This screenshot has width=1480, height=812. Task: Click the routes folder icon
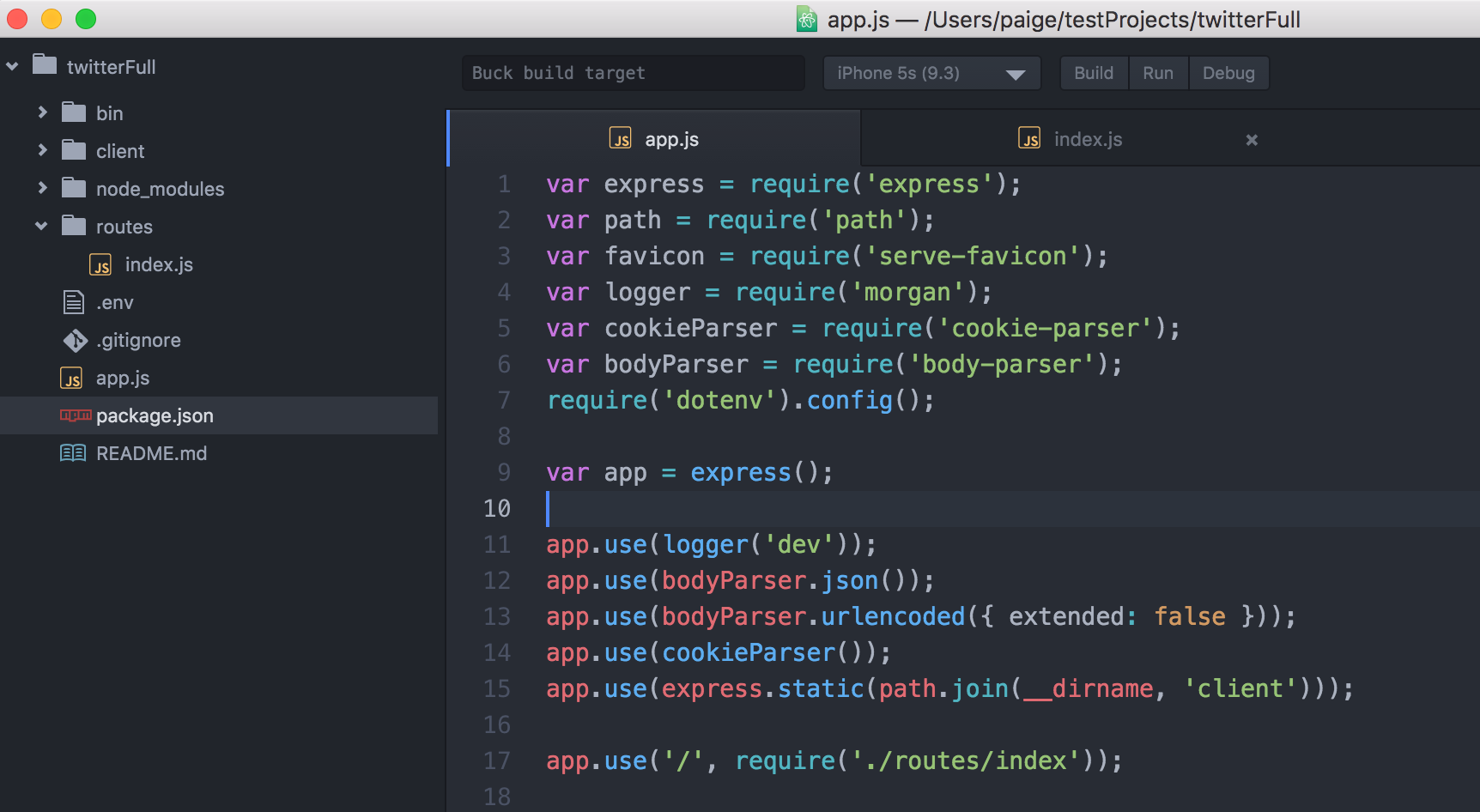(x=72, y=226)
